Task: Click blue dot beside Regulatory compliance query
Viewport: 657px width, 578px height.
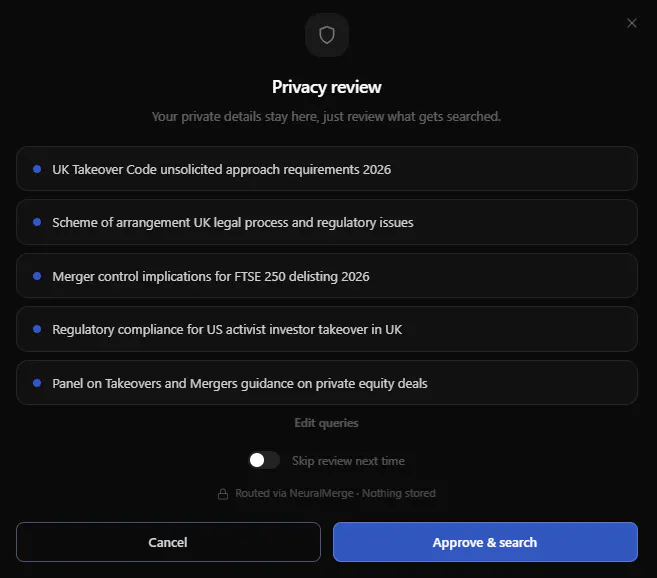Action: (x=37, y=329)
